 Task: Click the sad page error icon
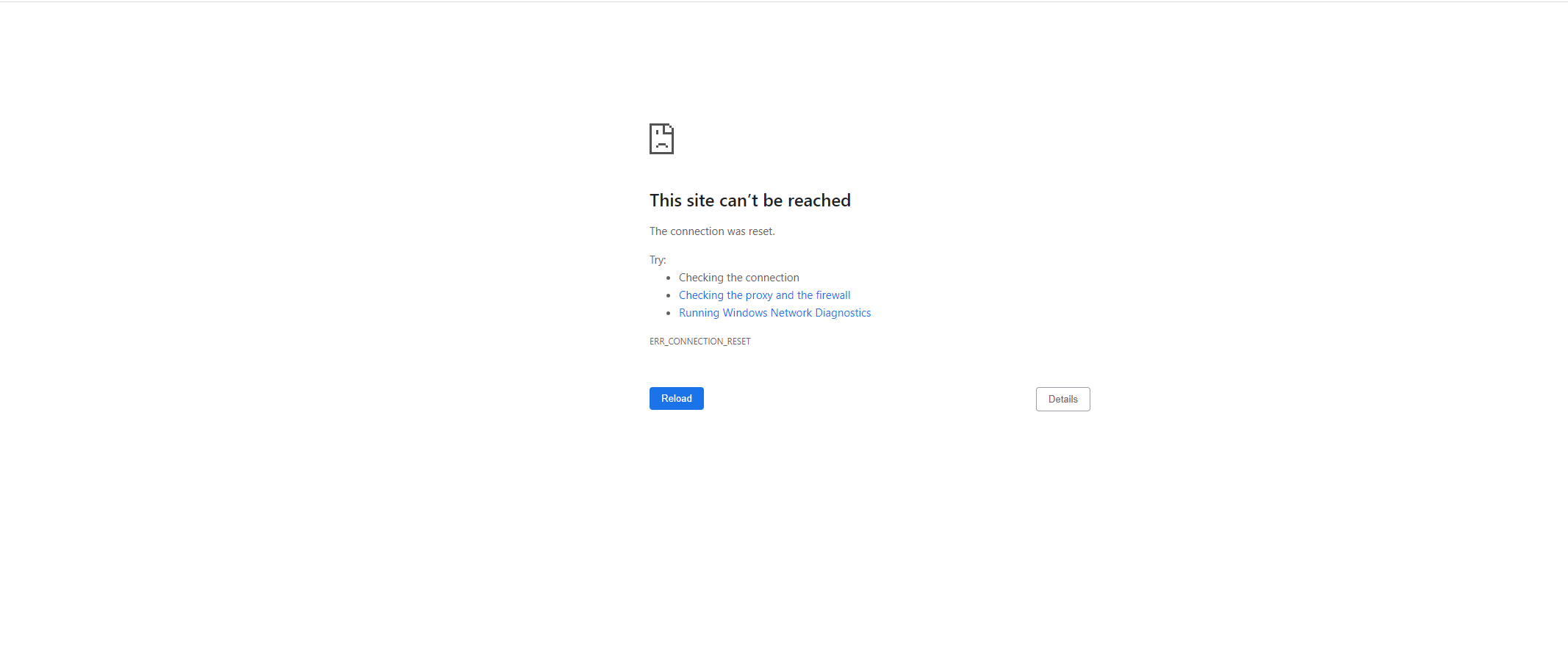point(661,139)
